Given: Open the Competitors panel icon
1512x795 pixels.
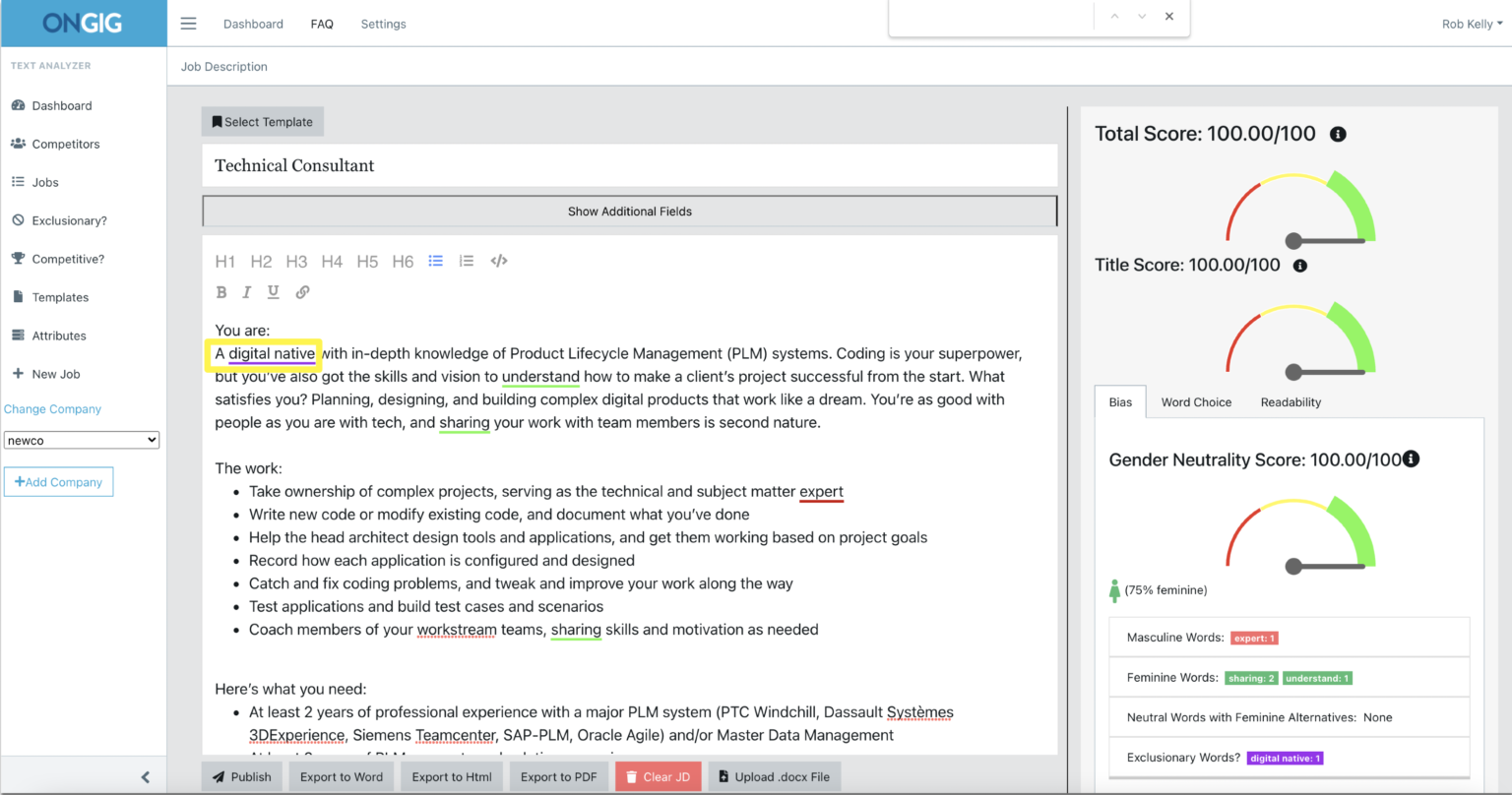Looking at the screenshot, I should pos(19,144).
